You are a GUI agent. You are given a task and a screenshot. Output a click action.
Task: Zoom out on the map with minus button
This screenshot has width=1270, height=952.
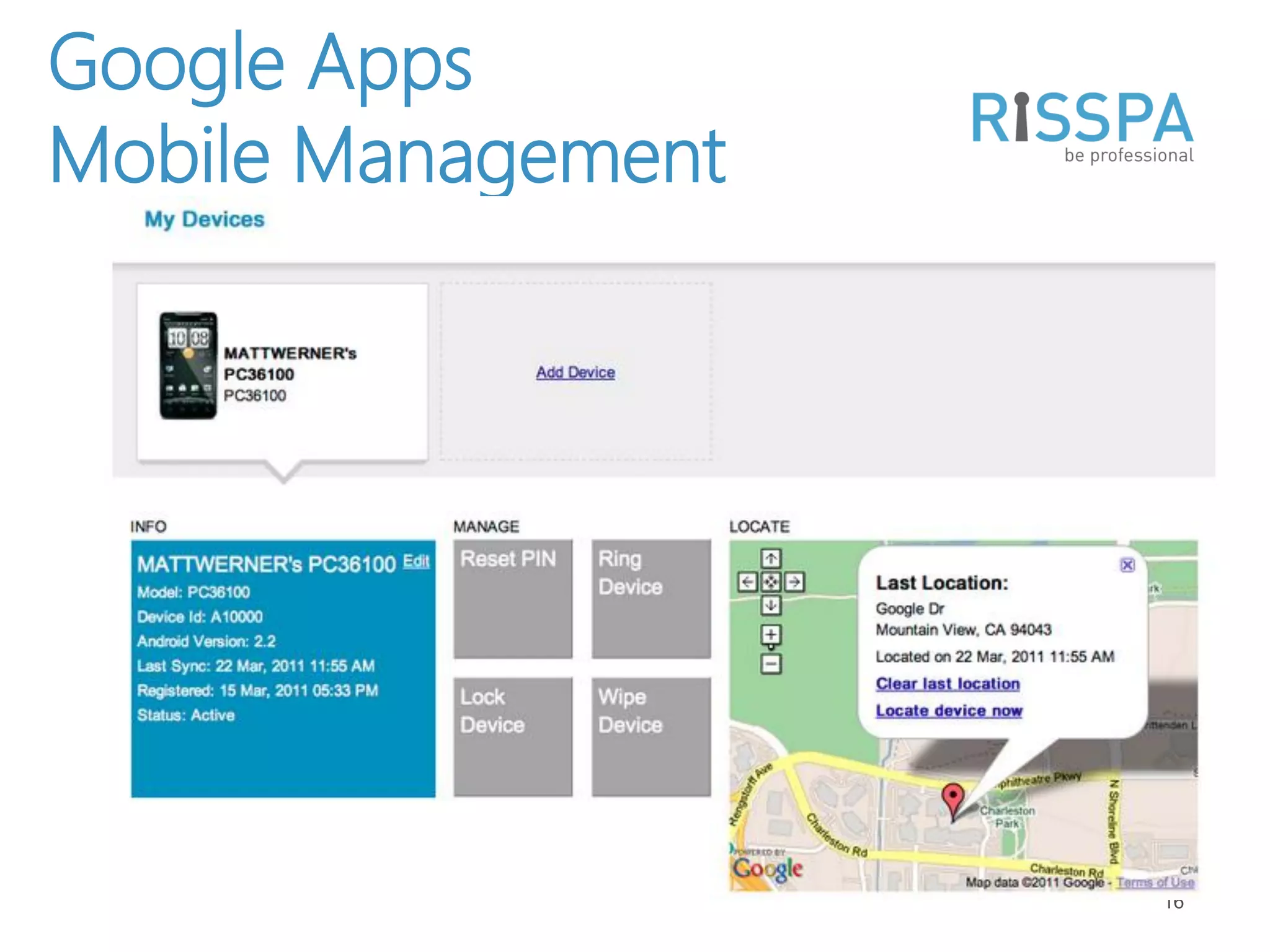point(770,664)
